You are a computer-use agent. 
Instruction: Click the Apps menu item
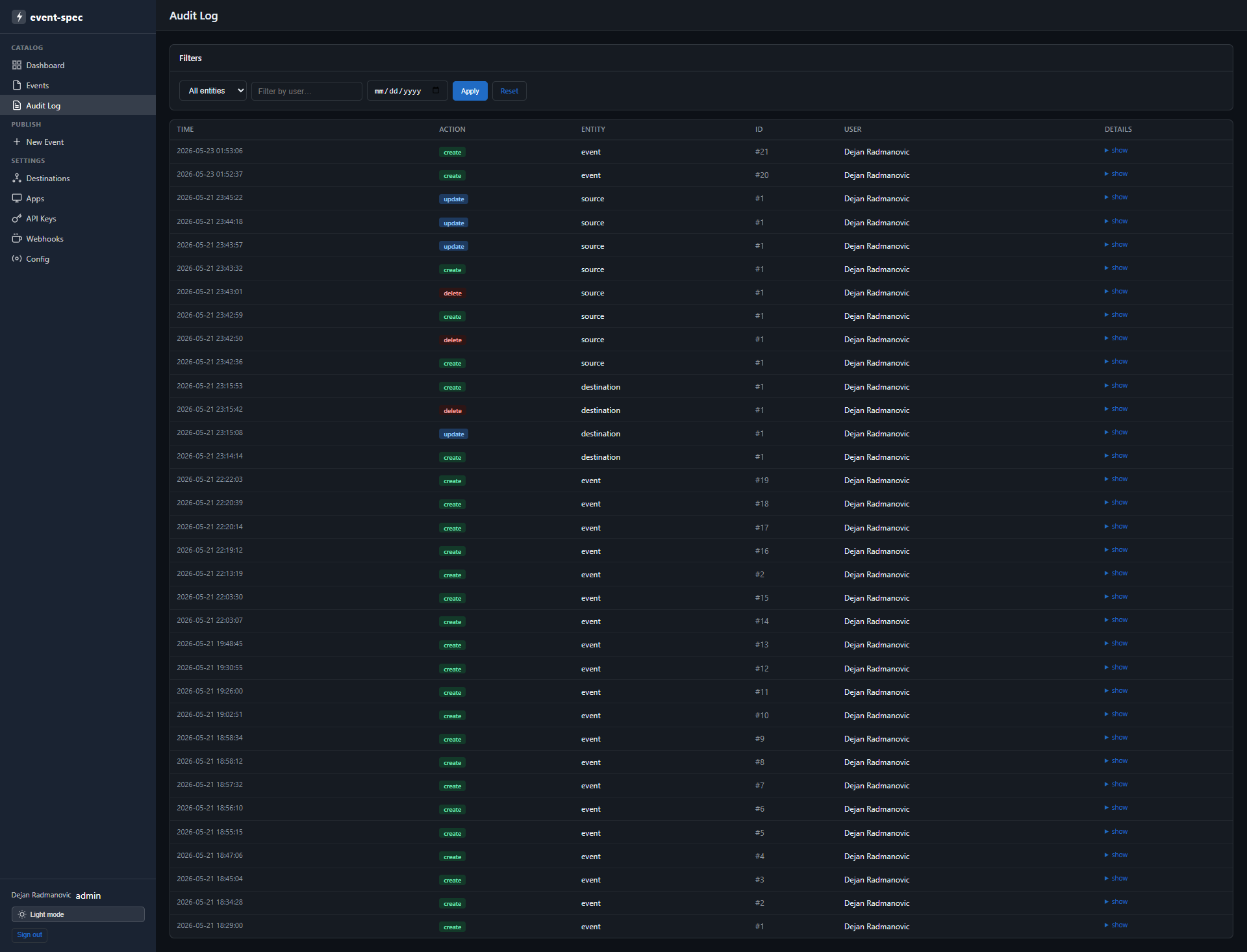[x=78, y=198]
